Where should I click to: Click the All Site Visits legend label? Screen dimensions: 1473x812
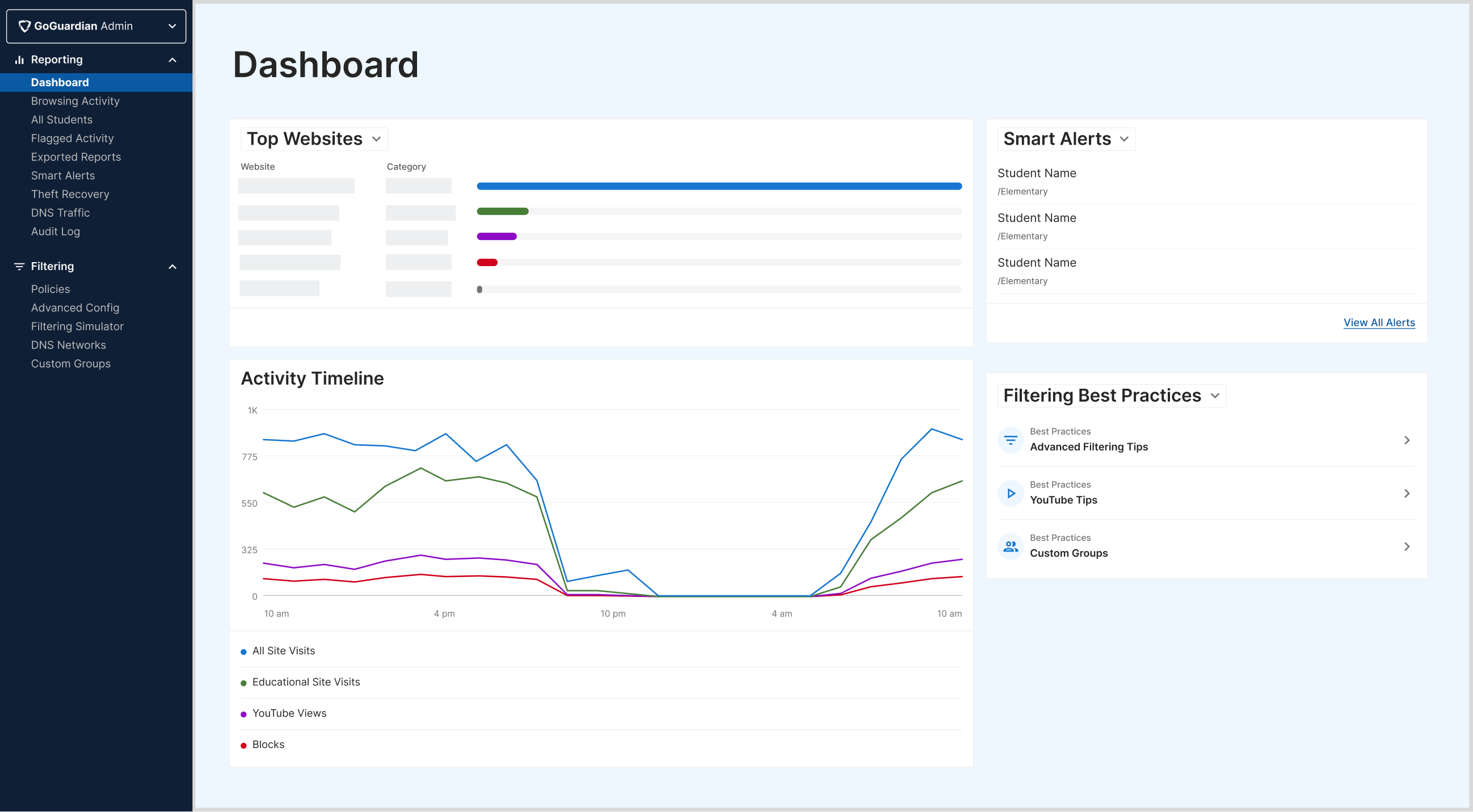coord(283,651)
